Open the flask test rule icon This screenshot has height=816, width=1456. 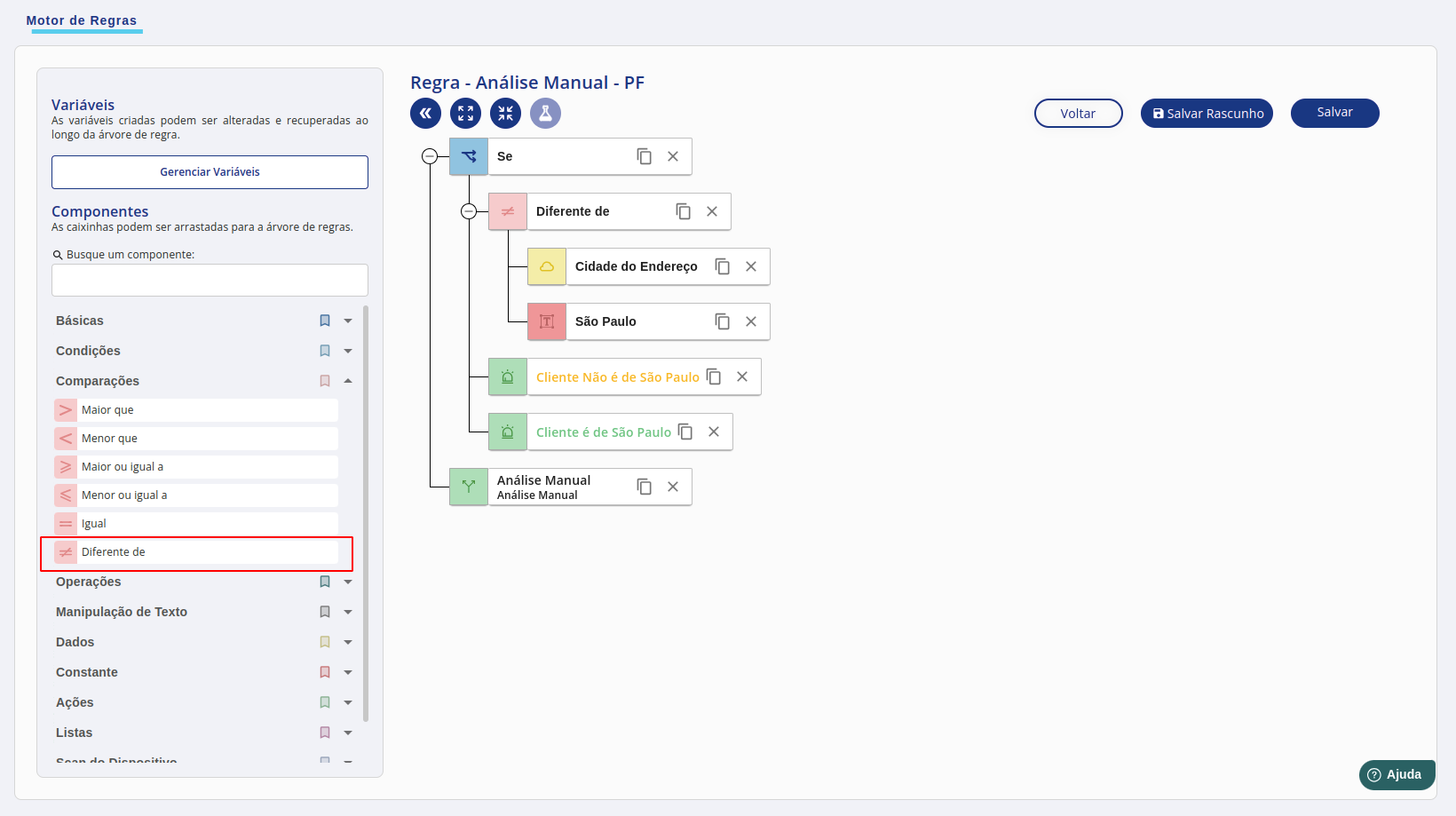click(x=545, y=113)
